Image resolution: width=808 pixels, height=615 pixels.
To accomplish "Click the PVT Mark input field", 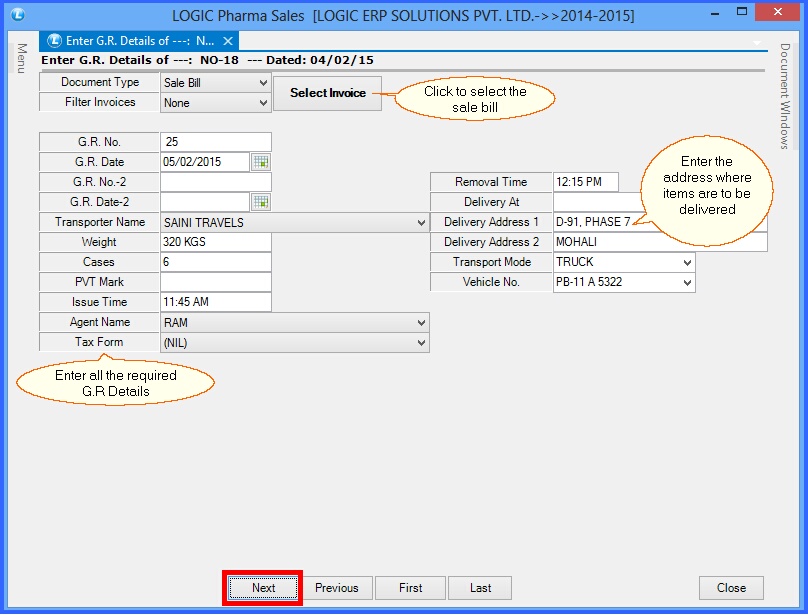I will [x=216, y=282].
